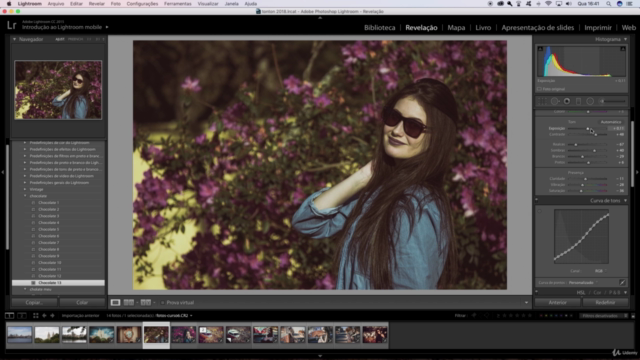Open the Revelar menu in menu bar
Image resolution: width=640 pixels, height=360 pixels.
(x=97, y=4)
